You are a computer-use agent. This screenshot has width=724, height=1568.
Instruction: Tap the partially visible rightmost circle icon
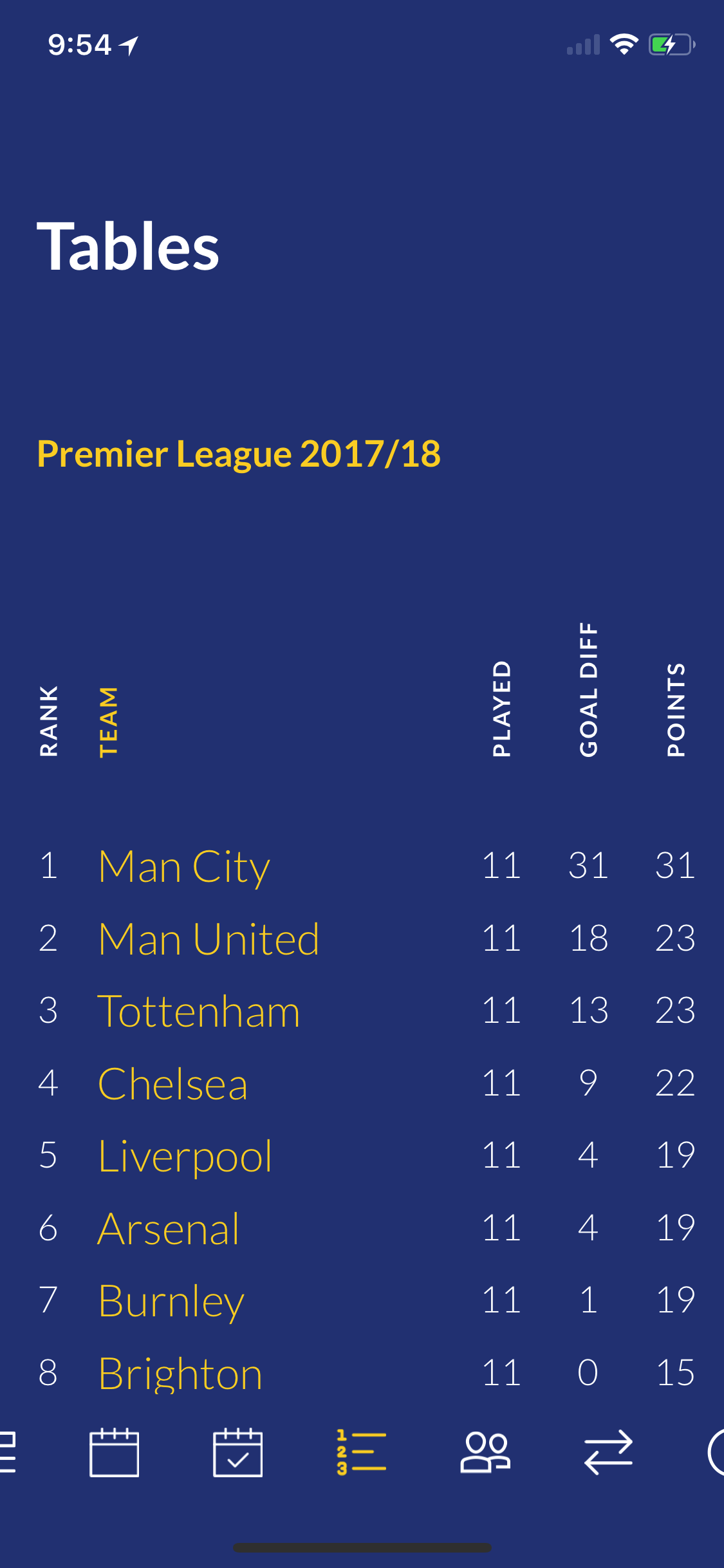pyautogui.click(x=716, y=1452)
